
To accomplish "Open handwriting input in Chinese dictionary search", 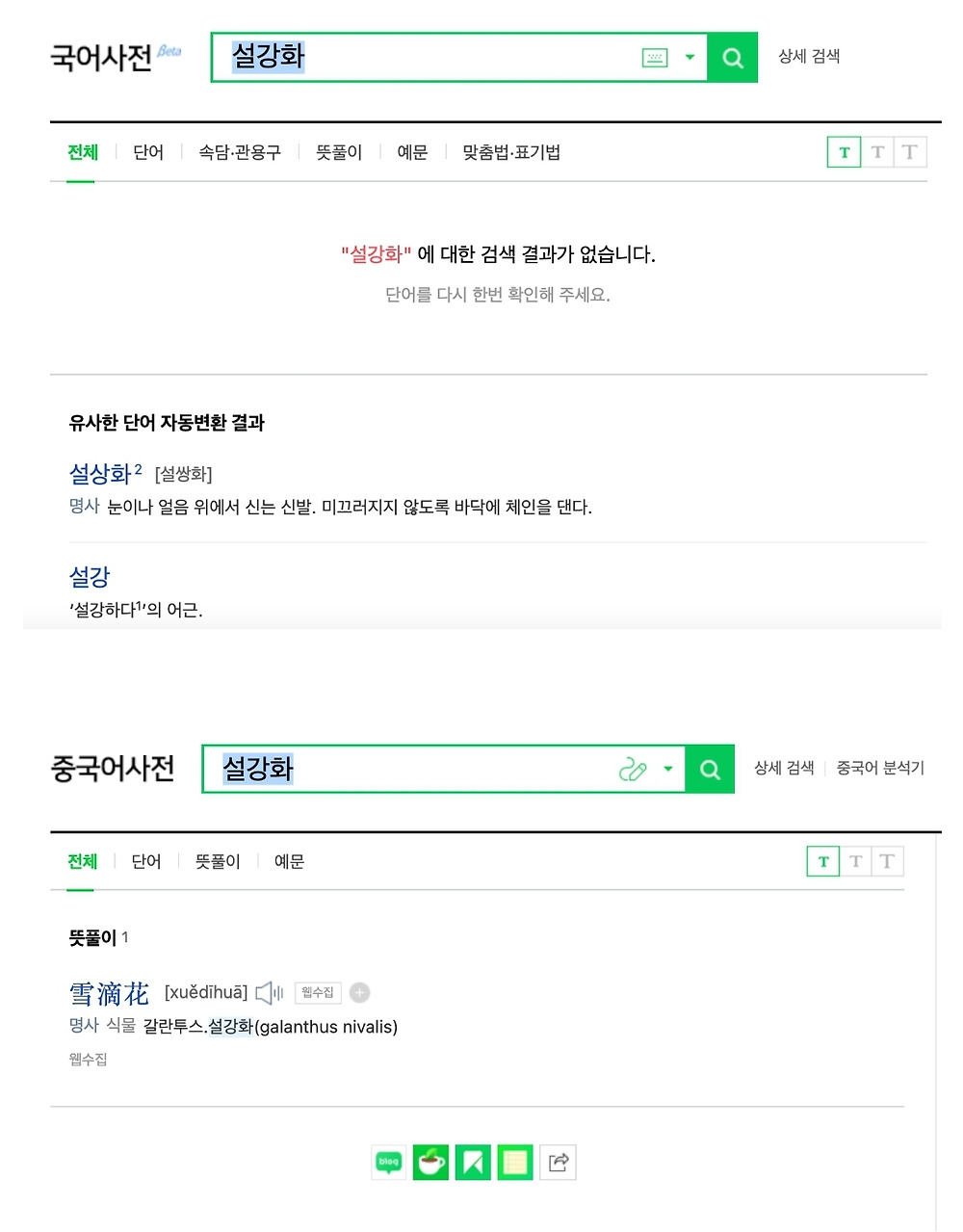I will [x=632, y=769].
